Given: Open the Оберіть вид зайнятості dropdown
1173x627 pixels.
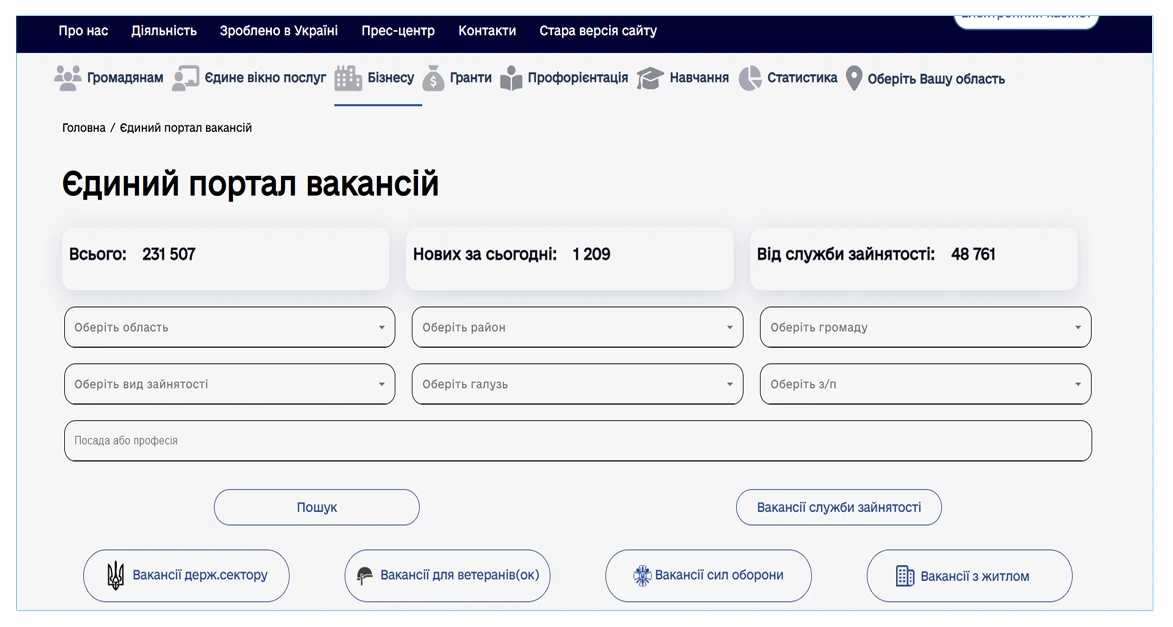Looking at the screenshot, I should [230, 384].
